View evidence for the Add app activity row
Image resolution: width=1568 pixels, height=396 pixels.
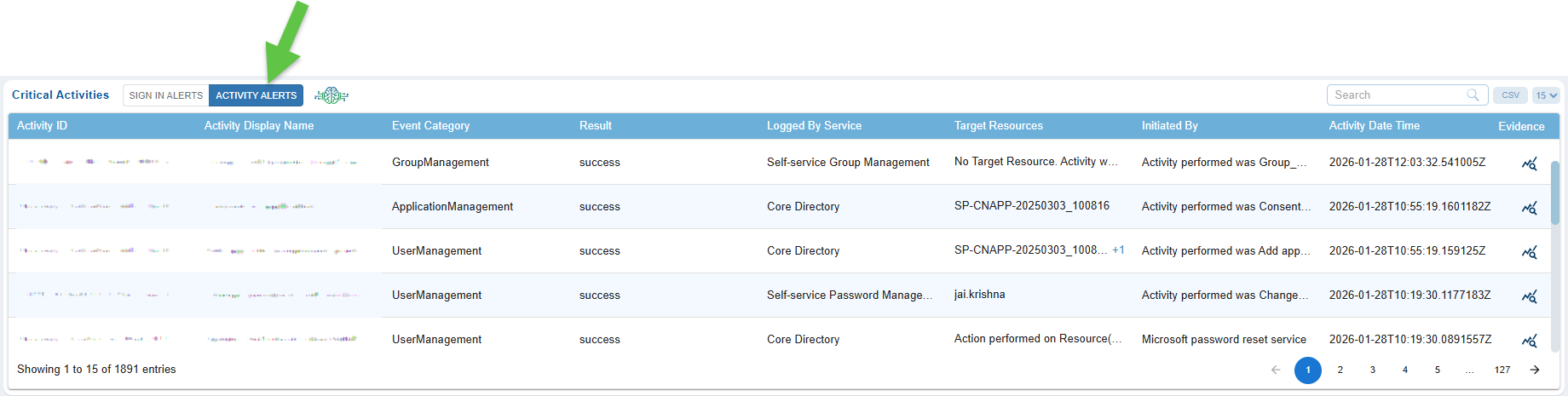click(1530, 252)
